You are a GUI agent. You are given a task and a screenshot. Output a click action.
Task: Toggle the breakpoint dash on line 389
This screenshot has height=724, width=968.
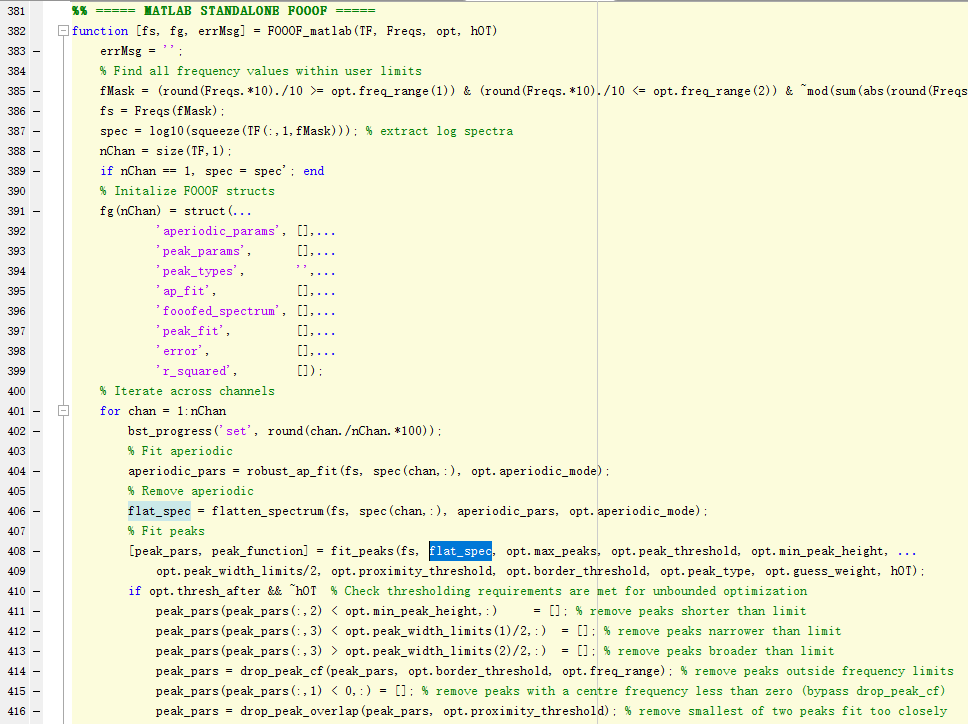[x=36, y=171]
